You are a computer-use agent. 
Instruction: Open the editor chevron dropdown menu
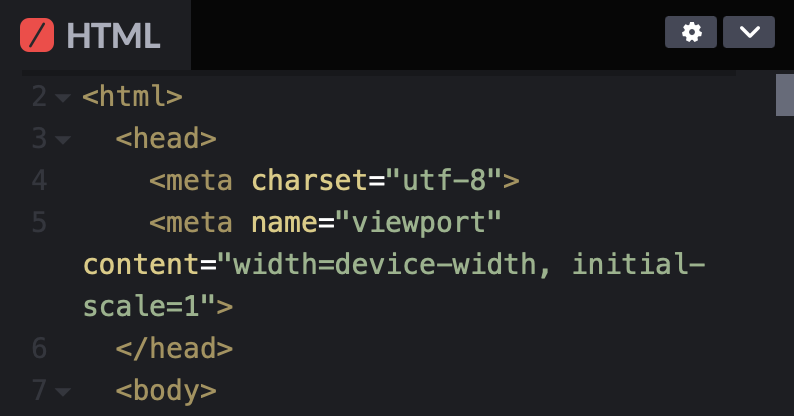[x=749, y=32]
